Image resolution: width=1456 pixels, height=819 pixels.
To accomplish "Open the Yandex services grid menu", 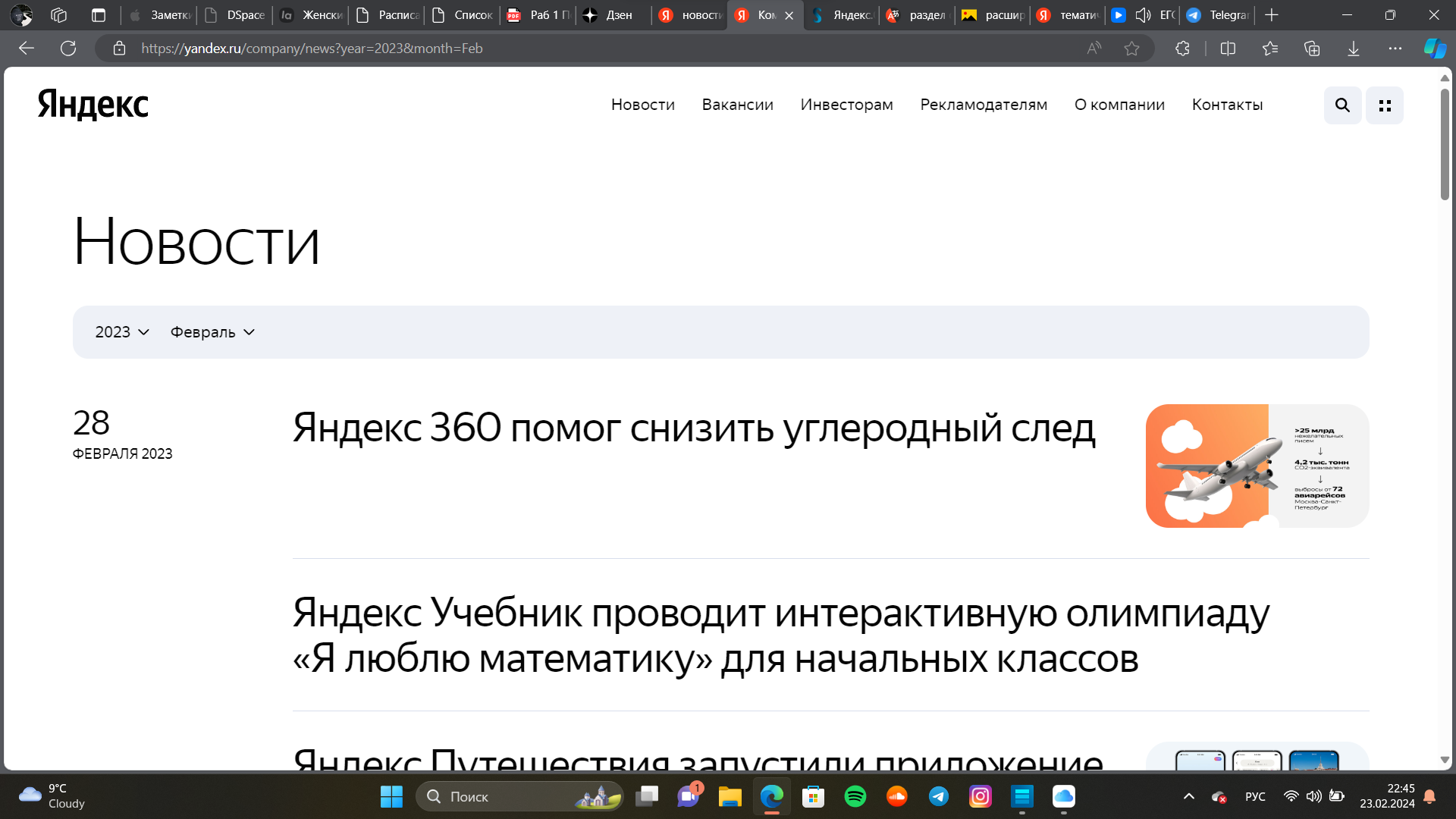I will click(x=1385, y=105).
